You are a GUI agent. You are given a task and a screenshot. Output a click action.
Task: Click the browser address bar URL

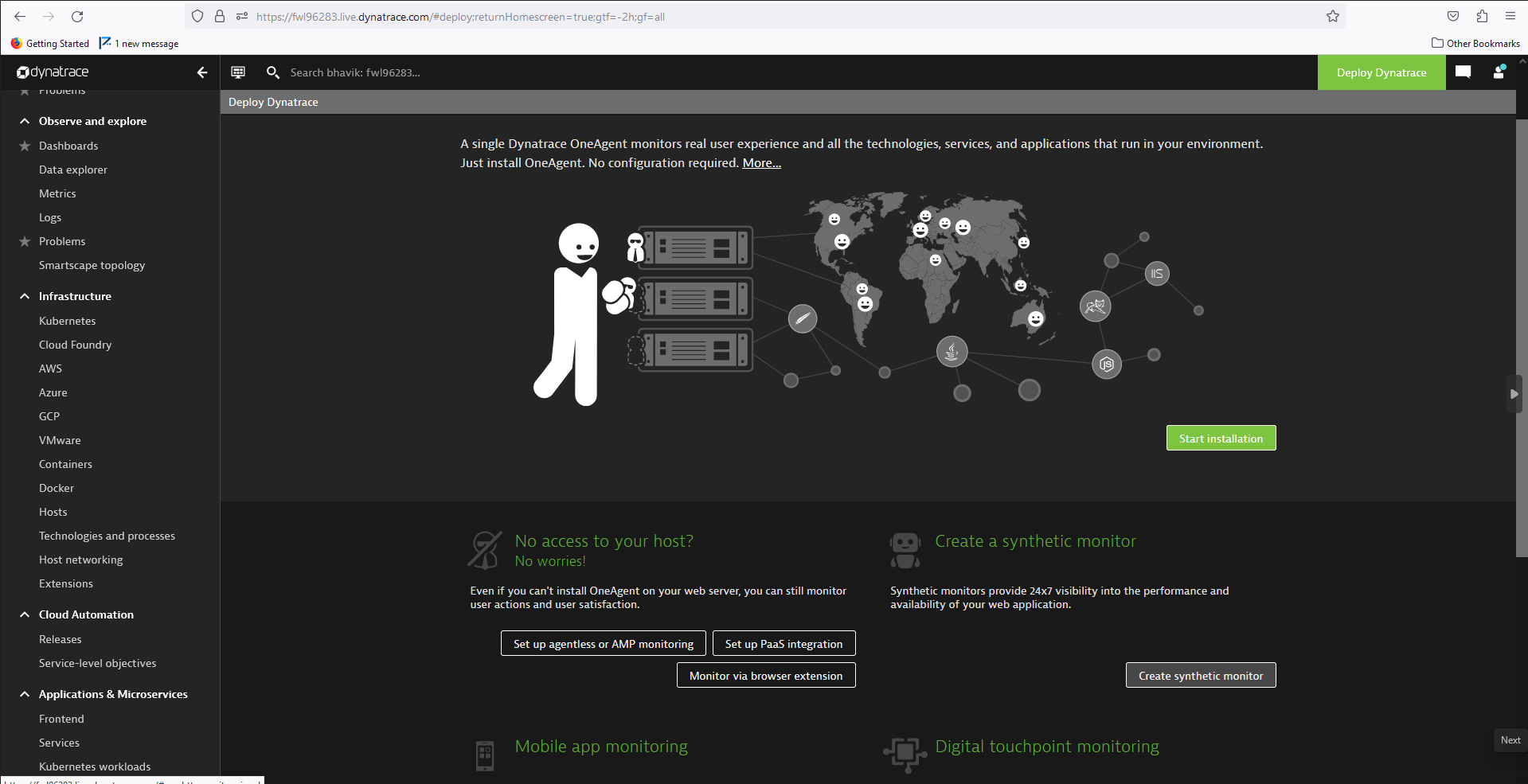click(x=460, y=17)
